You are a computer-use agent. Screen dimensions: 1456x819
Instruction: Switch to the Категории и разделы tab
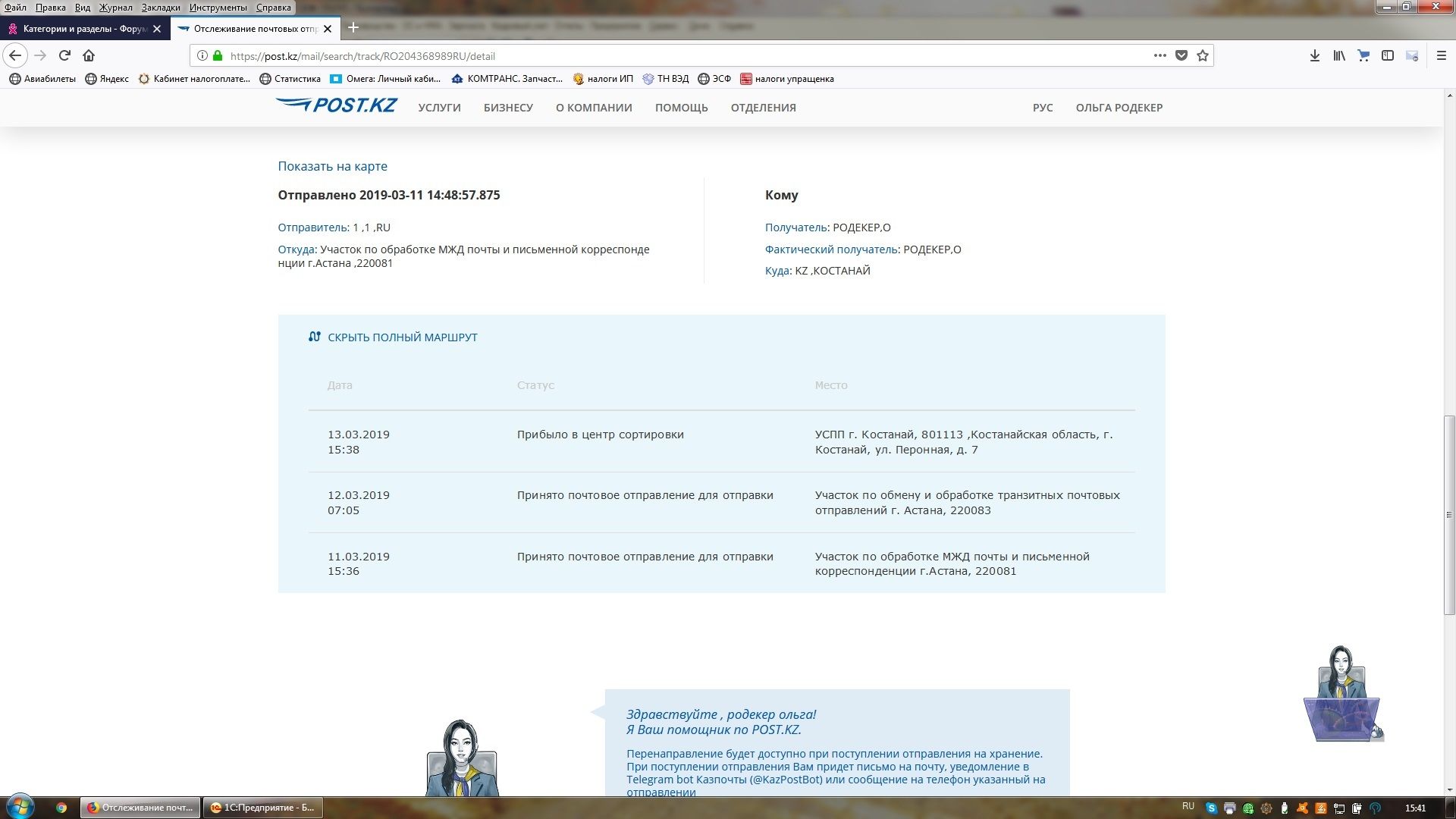80,29
